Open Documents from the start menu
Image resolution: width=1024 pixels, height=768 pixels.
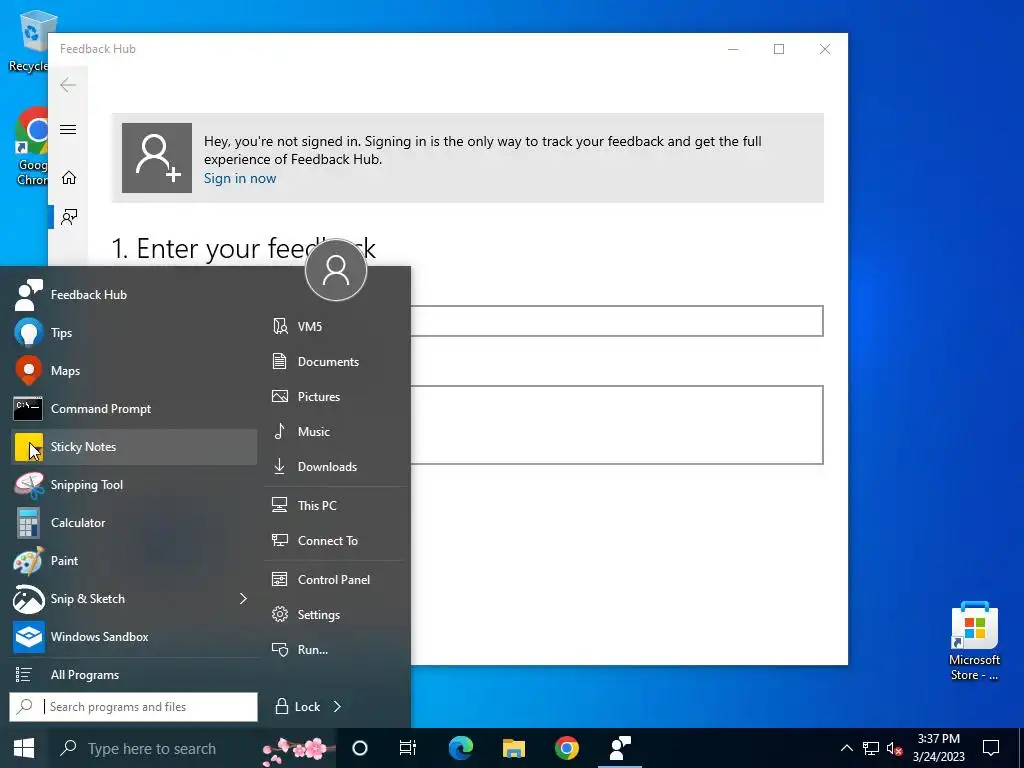click(x=336, y=361)
